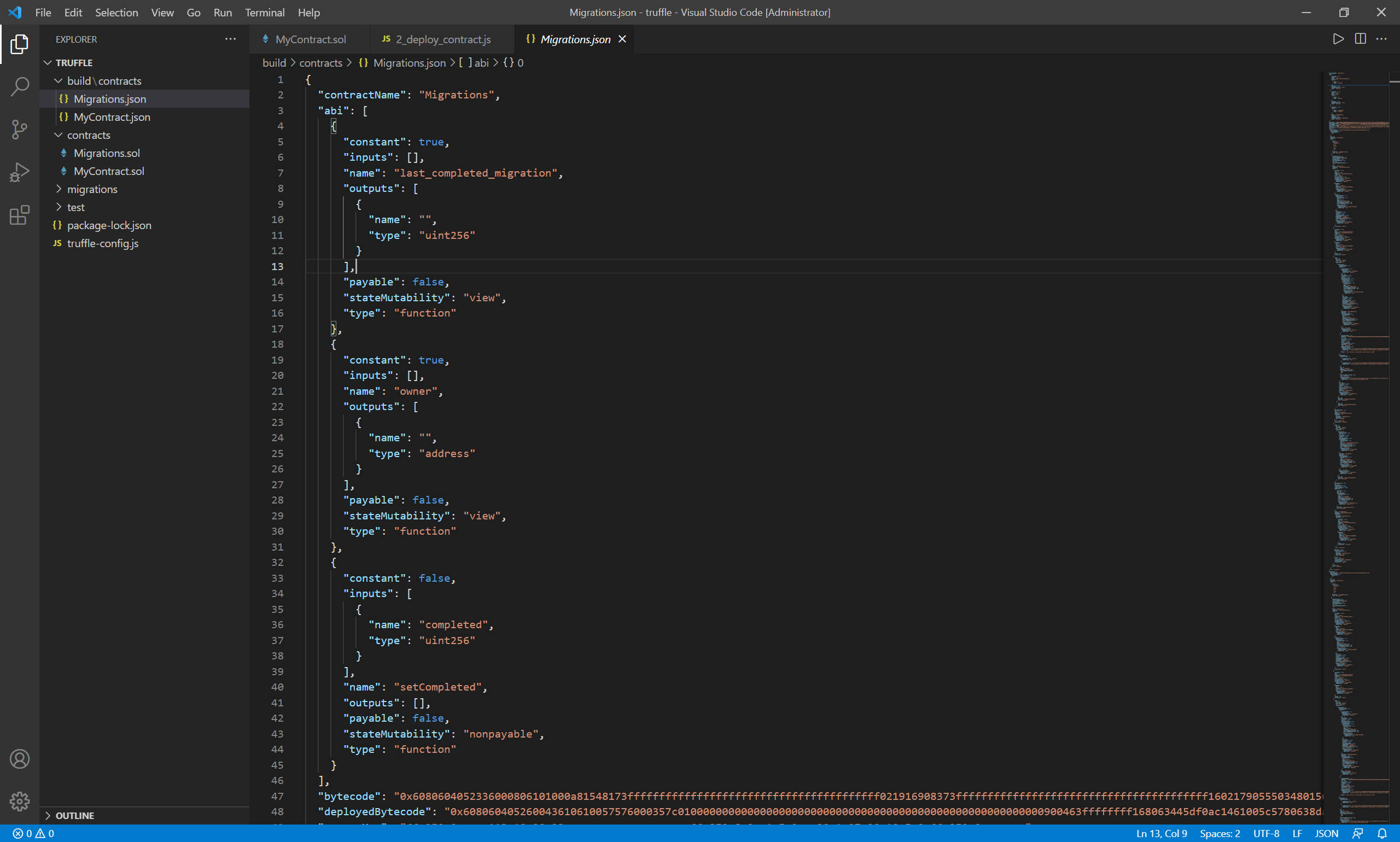Open the Run and Debug view
This screenshot has height=842, width=1400.
[x=19, y=172]
